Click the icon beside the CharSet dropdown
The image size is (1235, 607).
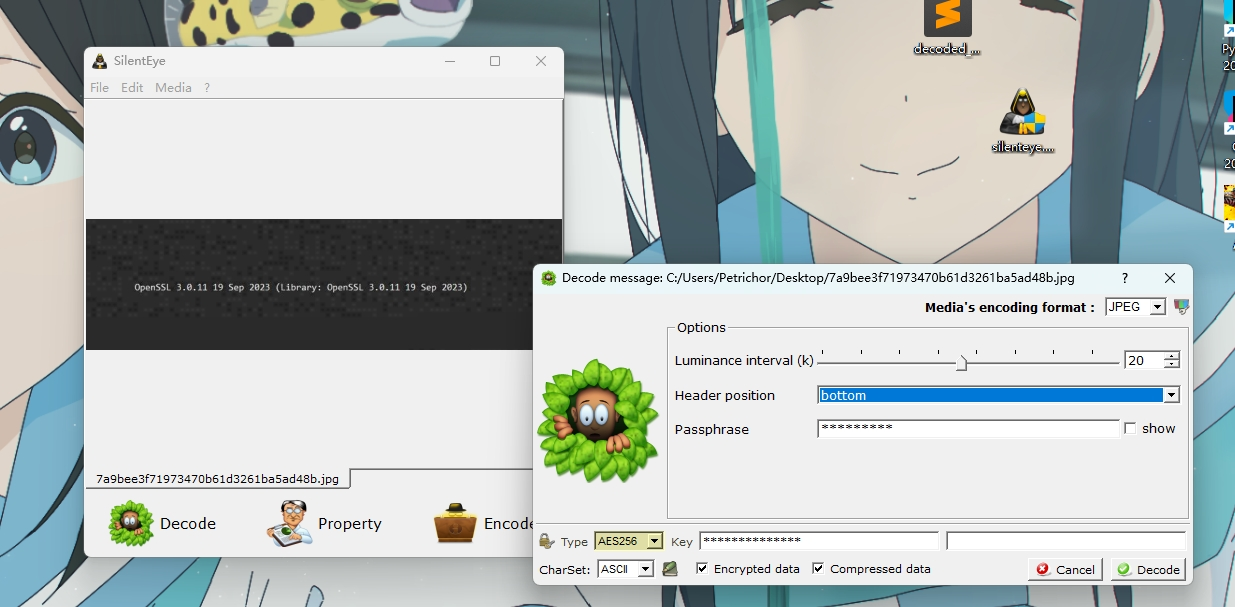(670, 569)
